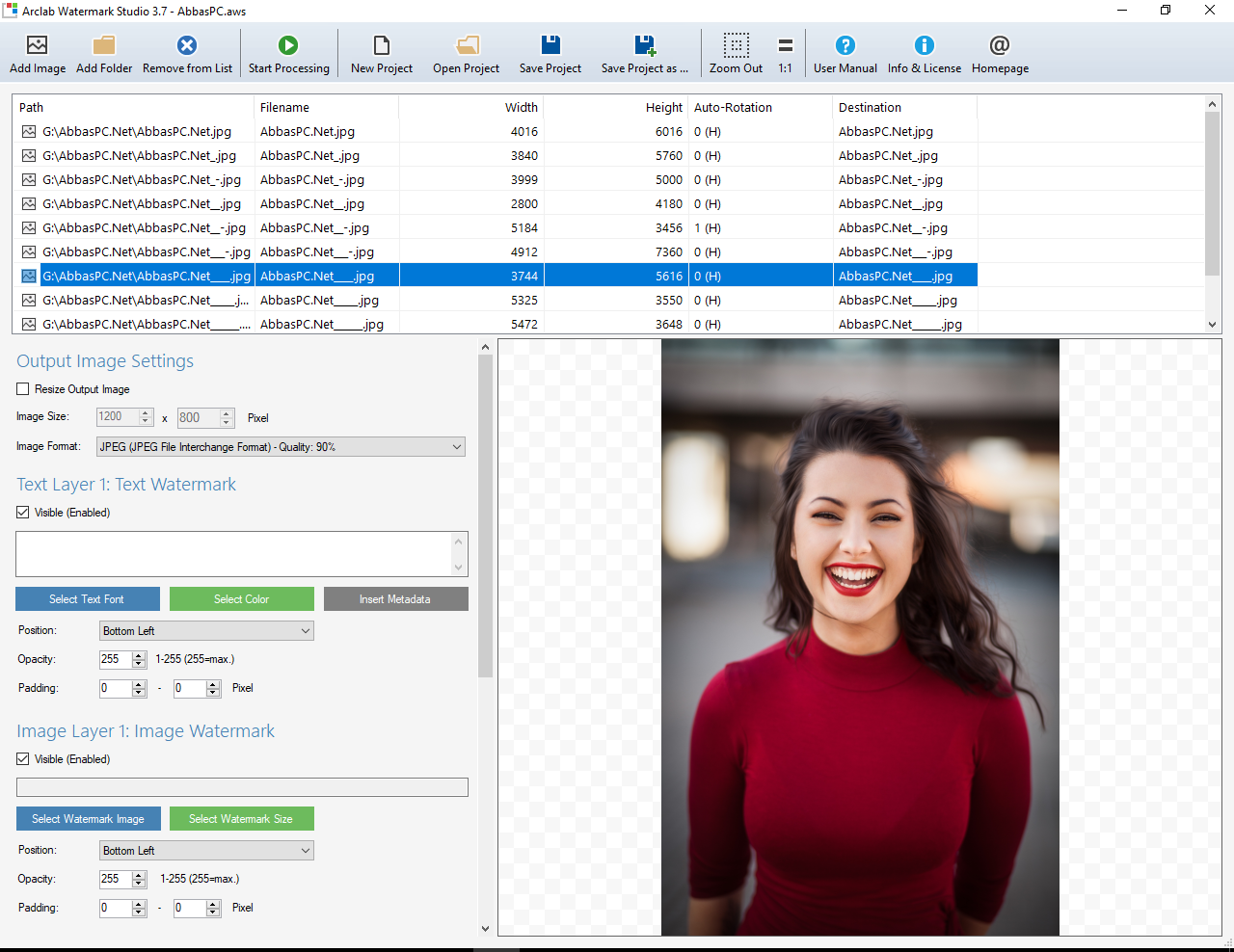Click Select Watermark Size button
Screen dimensions: 1234x952
pyautogui.click(x=242, y=819)
